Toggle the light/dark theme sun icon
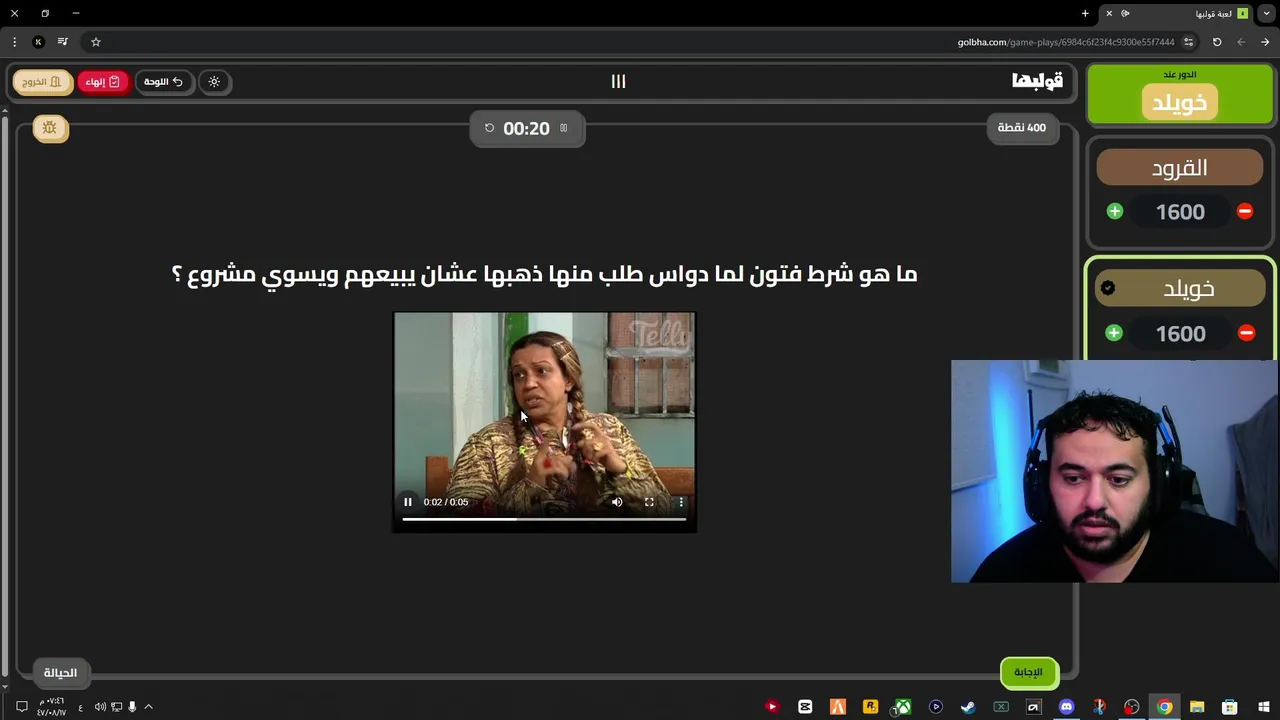 click(x=214, y=82)
